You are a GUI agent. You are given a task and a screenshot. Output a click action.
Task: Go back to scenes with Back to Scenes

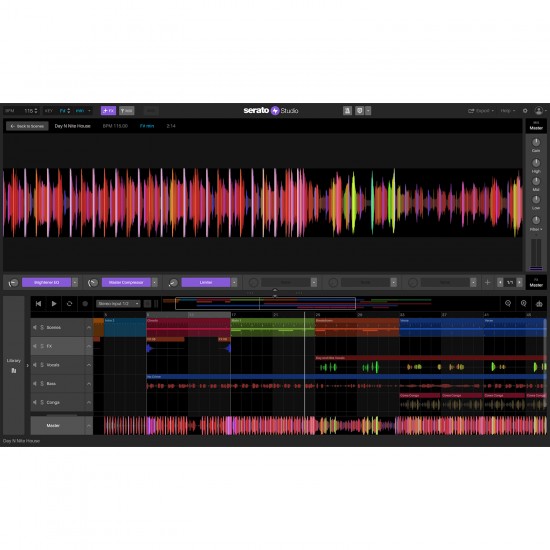(27, 126)
